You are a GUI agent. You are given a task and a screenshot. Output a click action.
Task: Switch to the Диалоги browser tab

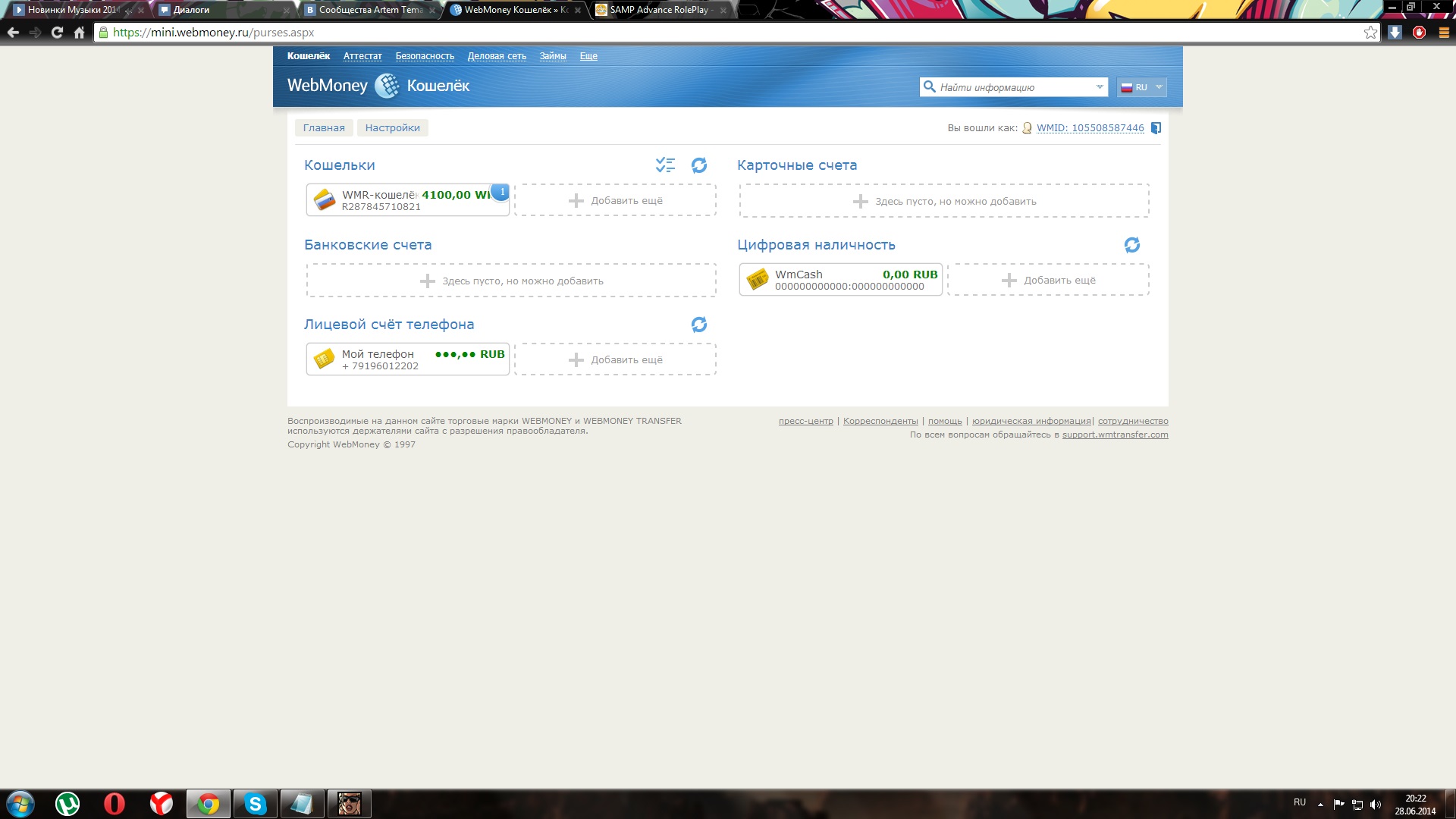coord(221,10)
